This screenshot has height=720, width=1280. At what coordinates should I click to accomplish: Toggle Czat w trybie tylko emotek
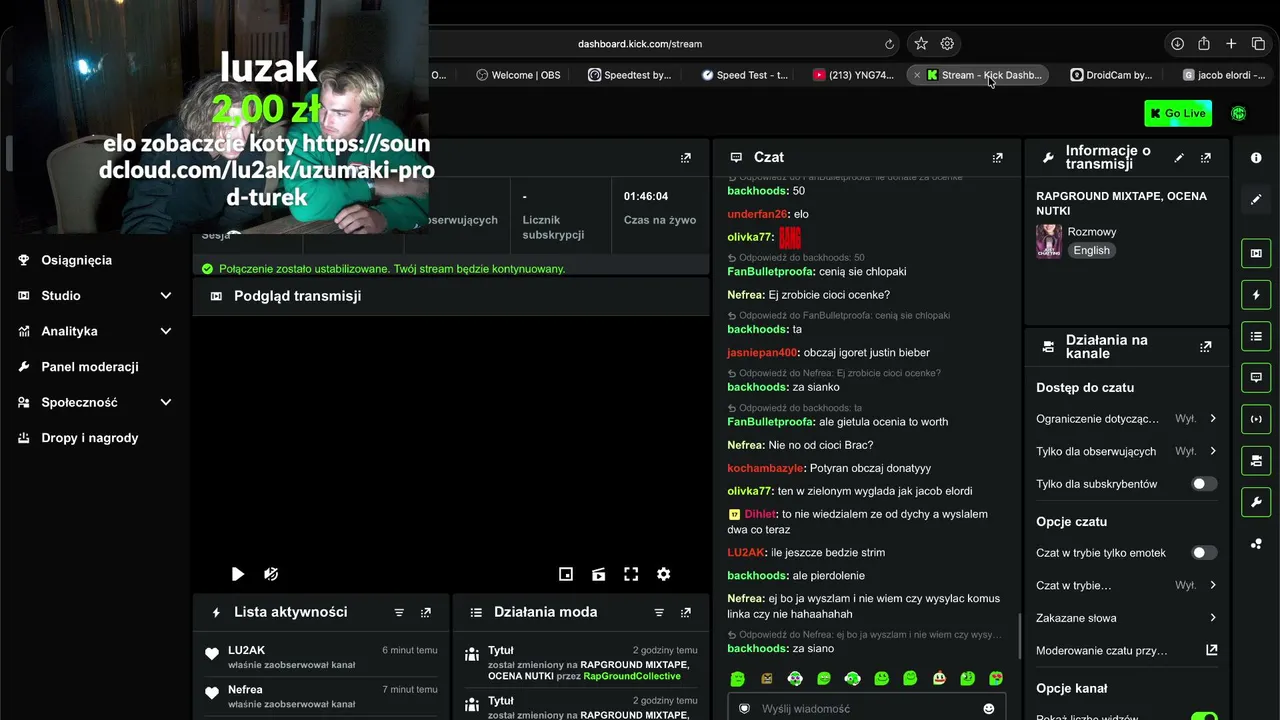pos(1204,553)
